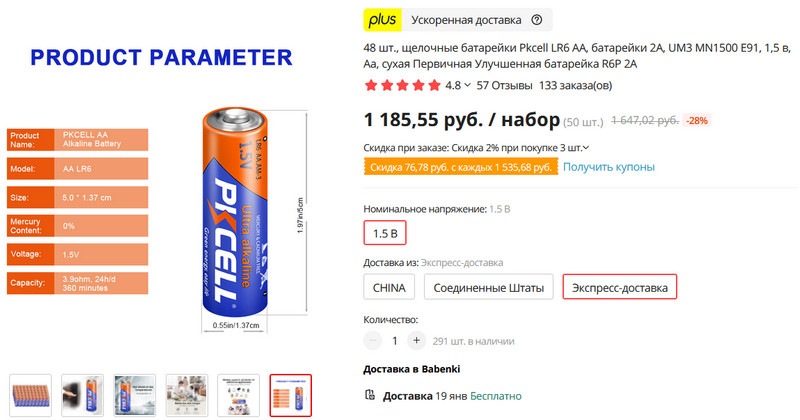Increase quantity with plus button
The image size is (800, 420).
[416, 340]
